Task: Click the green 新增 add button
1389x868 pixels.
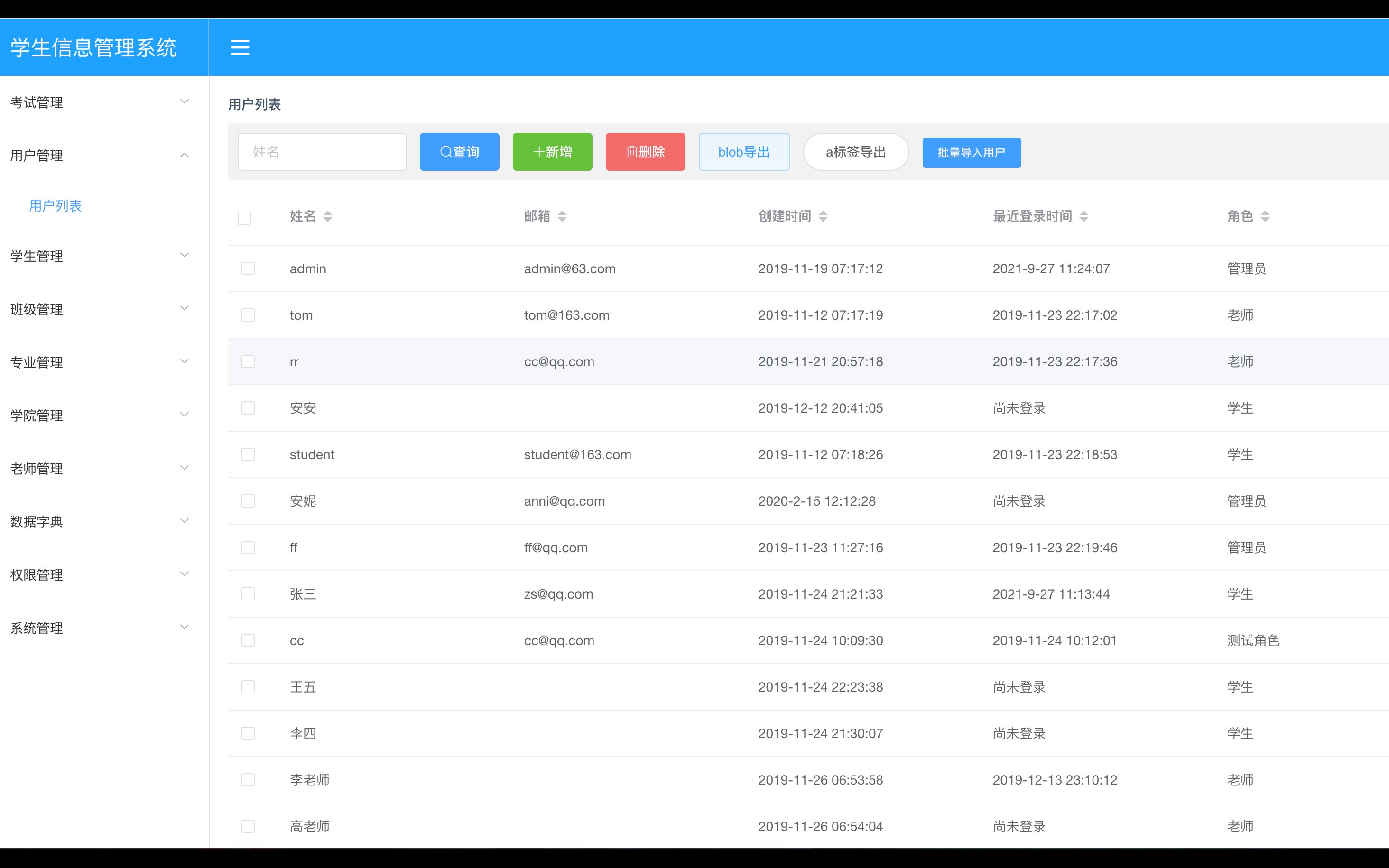Action: pos(552,152)
